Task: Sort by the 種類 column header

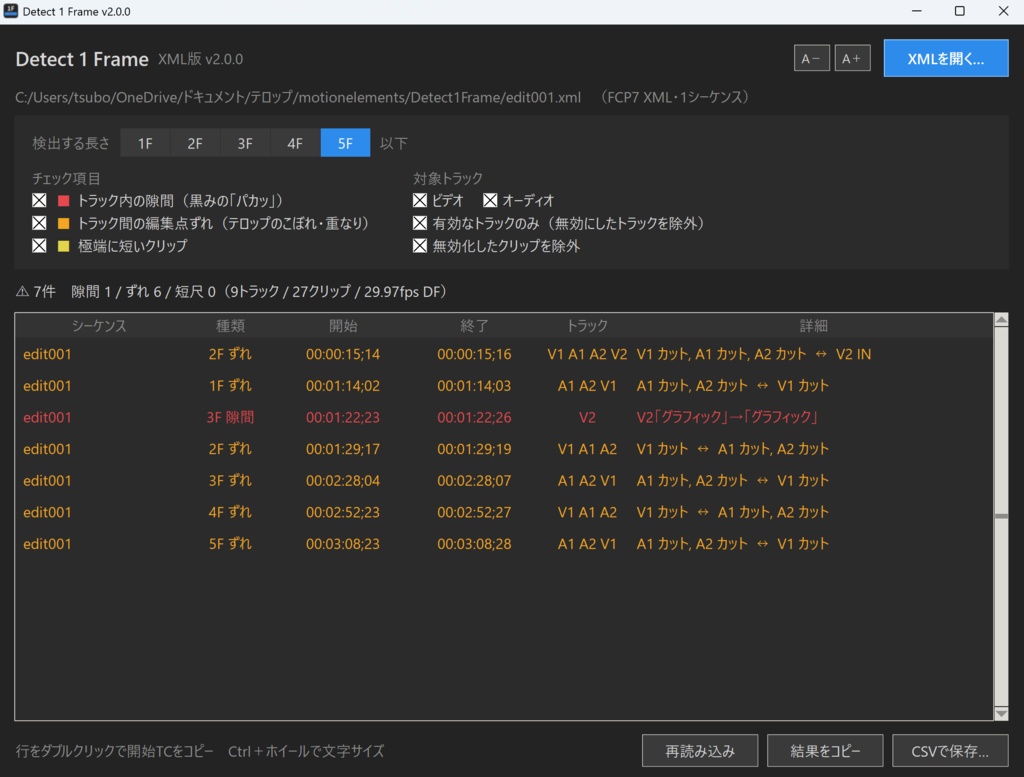Action: tap(230, 326)
